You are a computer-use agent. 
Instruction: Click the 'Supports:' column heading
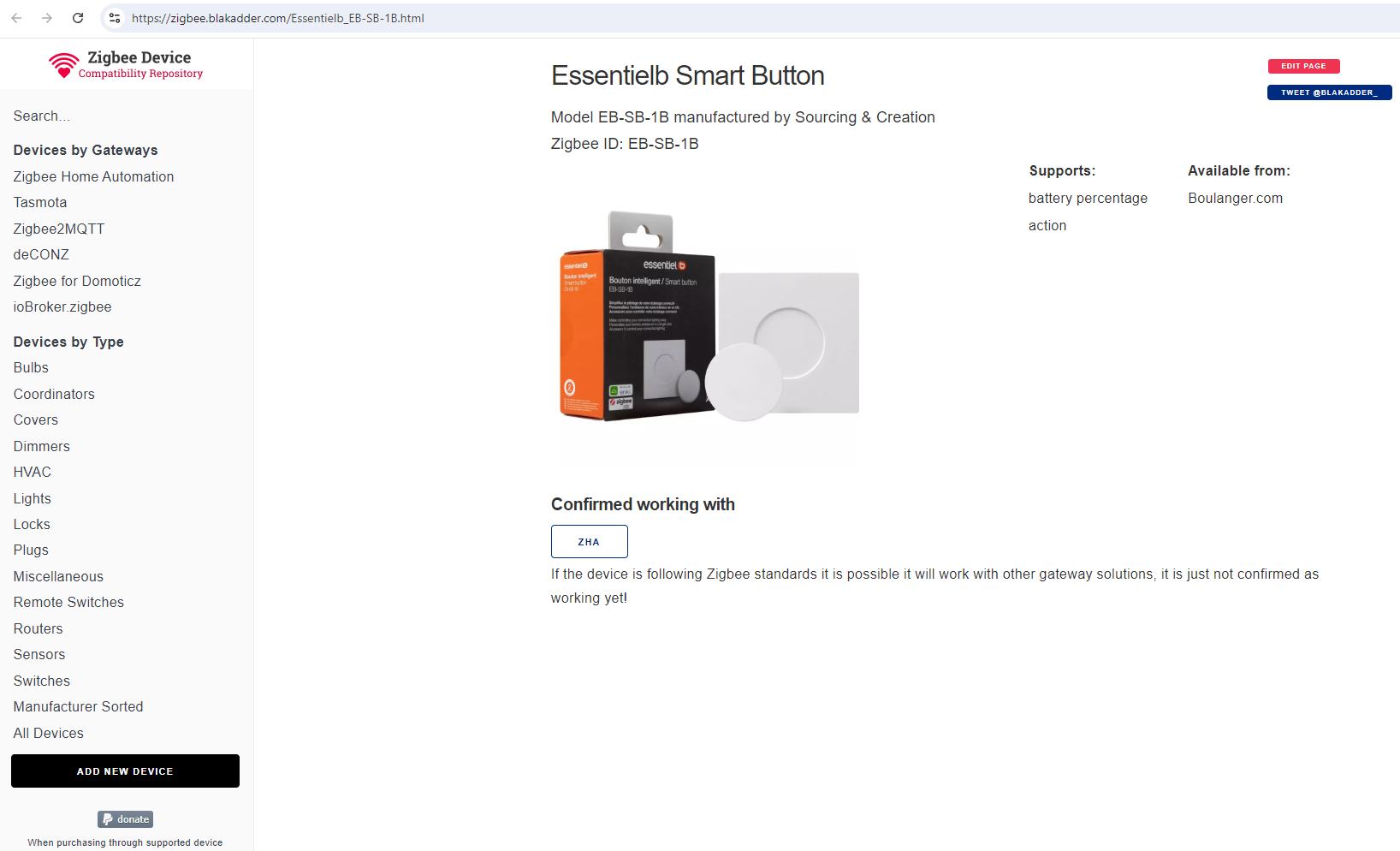pyautogui.click(x=1062, y=170)
